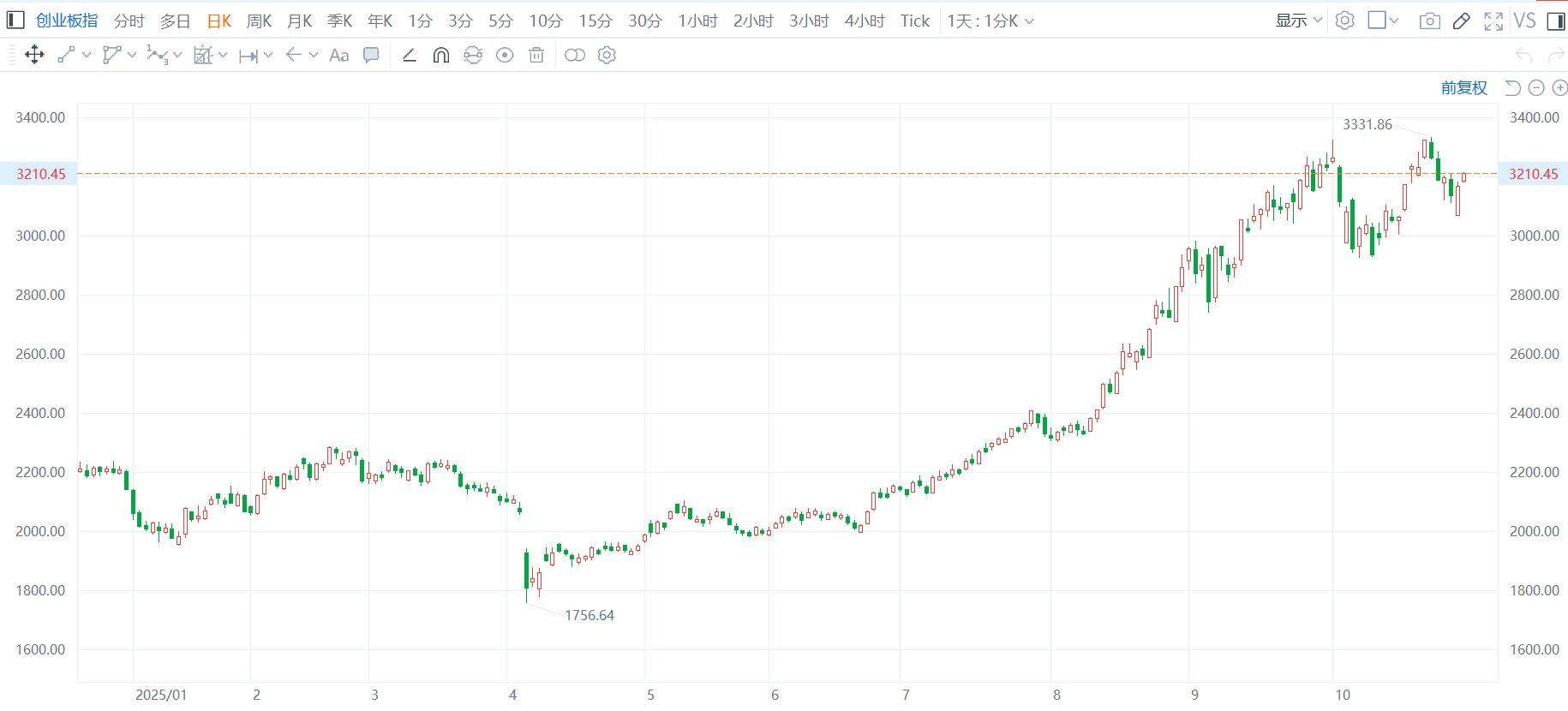Switch to the 分时 intraday tab

pos(129,21)
